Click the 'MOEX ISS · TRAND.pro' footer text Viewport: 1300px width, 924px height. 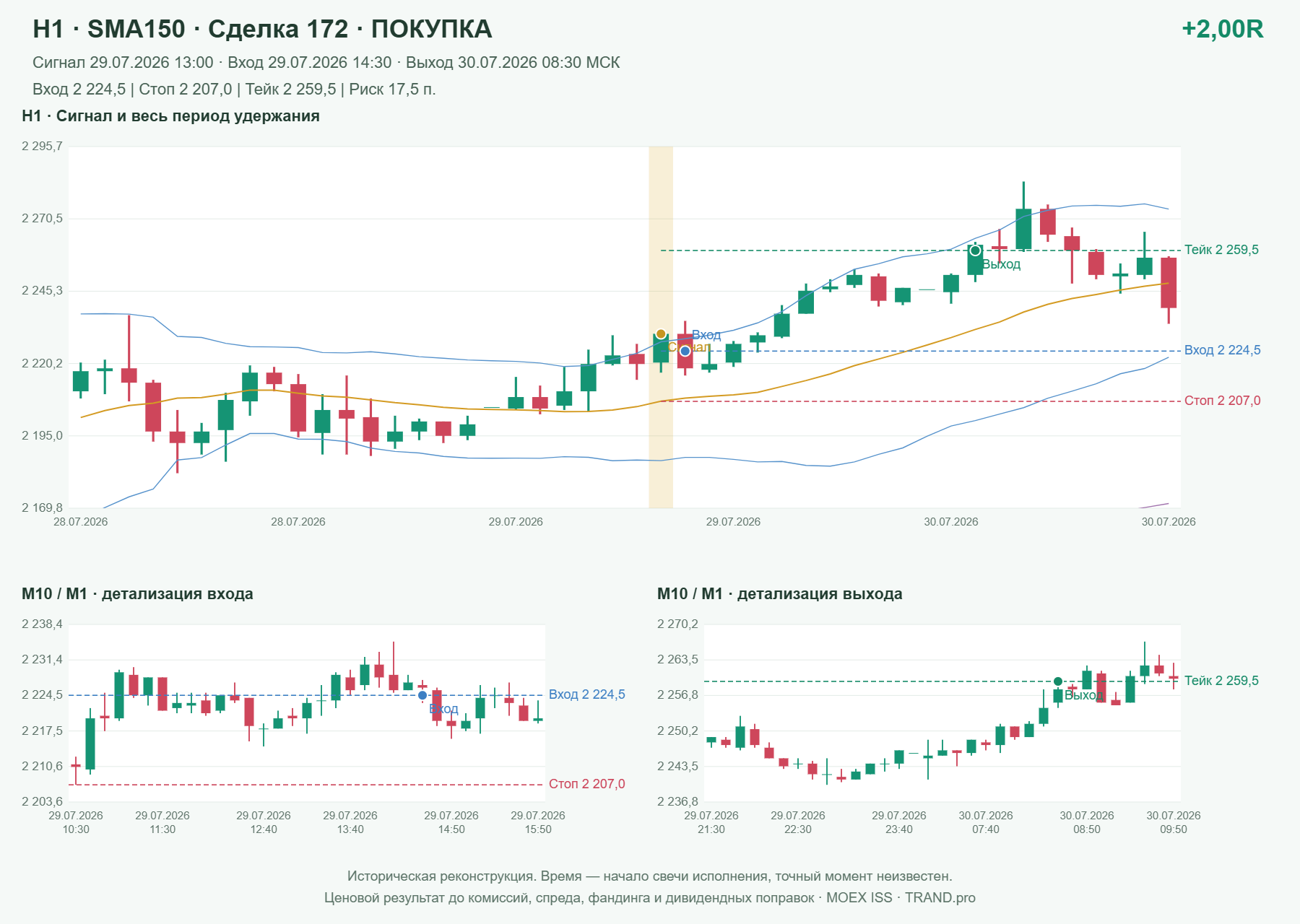(901, 898)
